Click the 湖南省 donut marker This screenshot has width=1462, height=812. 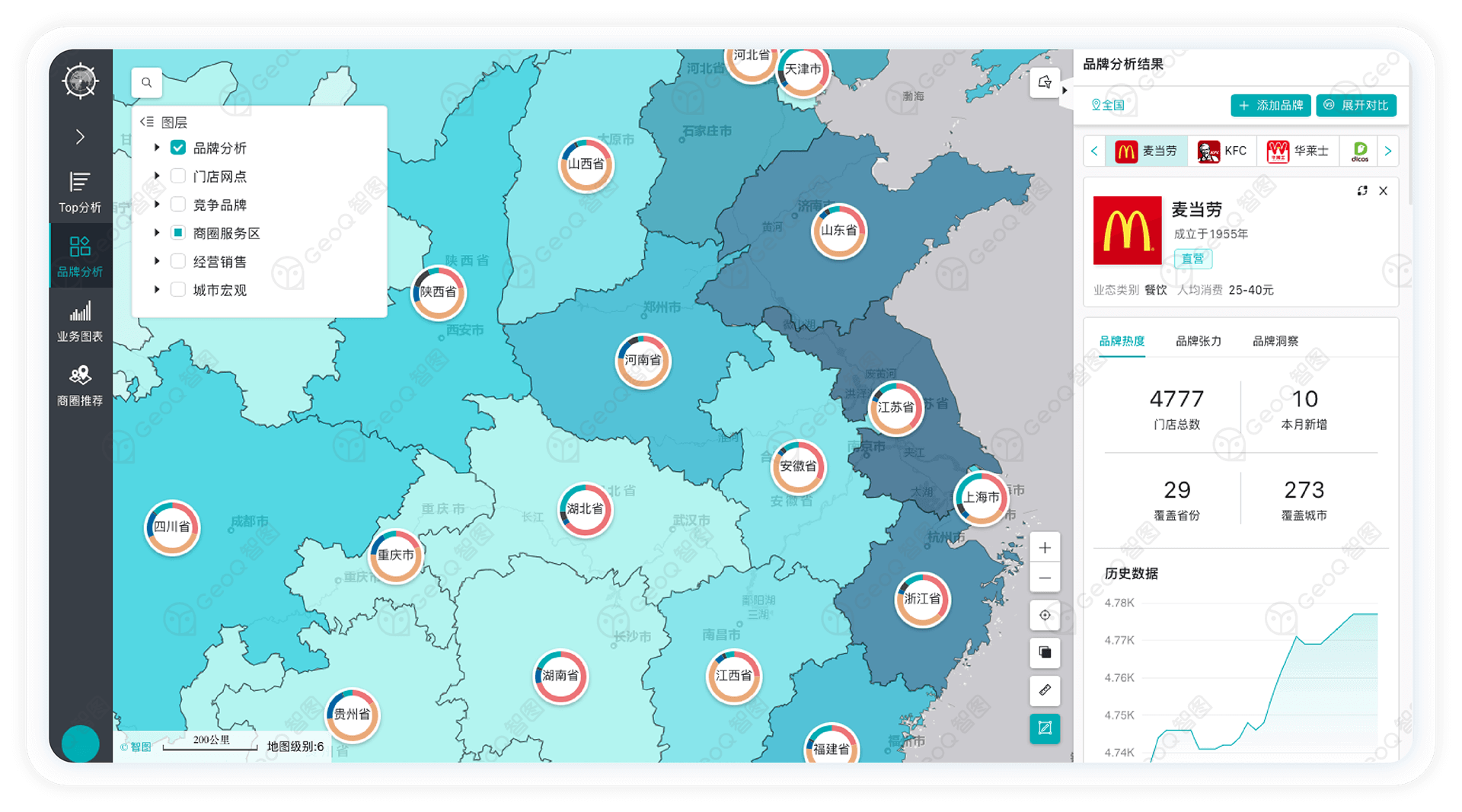(560, 676)
